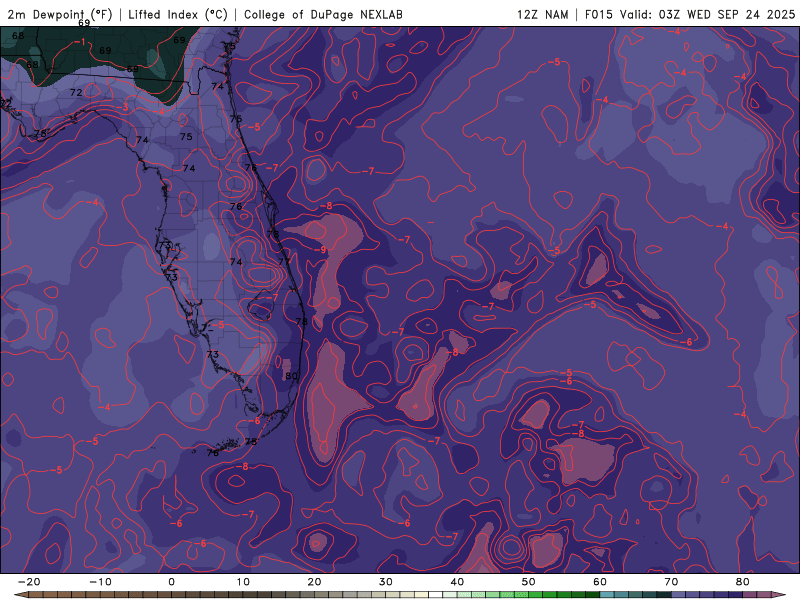Click the '77' dewpoint value on the map
This screenshot has height=600, width=800.
click(284, 261)
